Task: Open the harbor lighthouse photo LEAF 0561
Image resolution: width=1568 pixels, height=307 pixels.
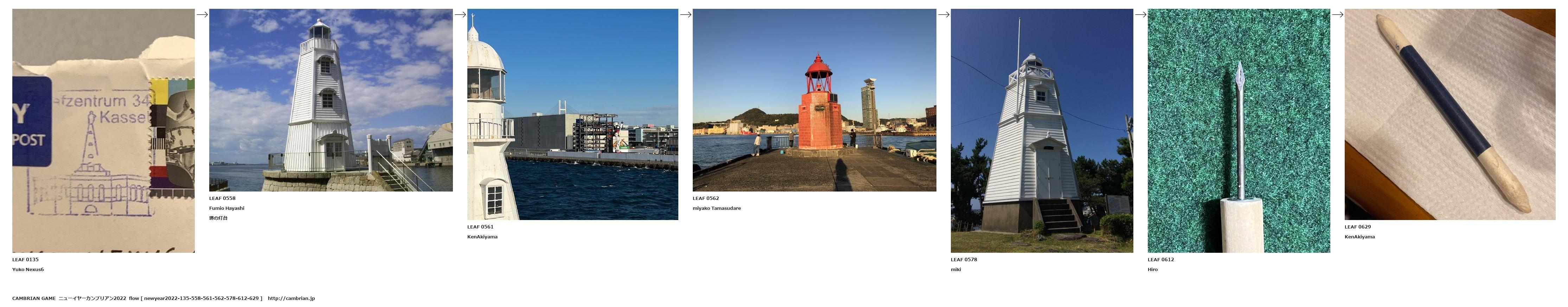Action: click(x=572, y=114)
